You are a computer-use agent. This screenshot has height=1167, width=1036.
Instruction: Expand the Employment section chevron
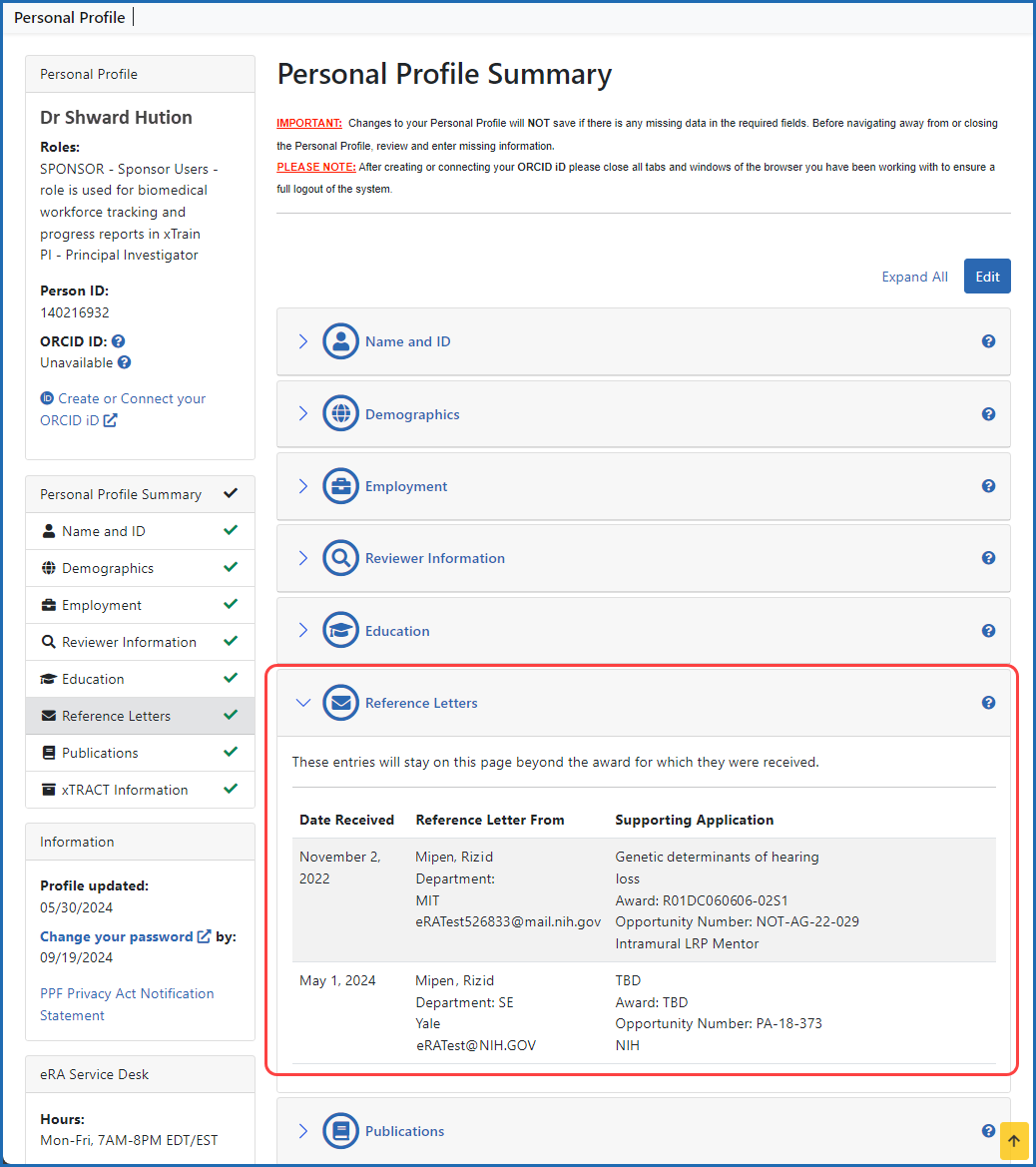[x=302, y=486]
